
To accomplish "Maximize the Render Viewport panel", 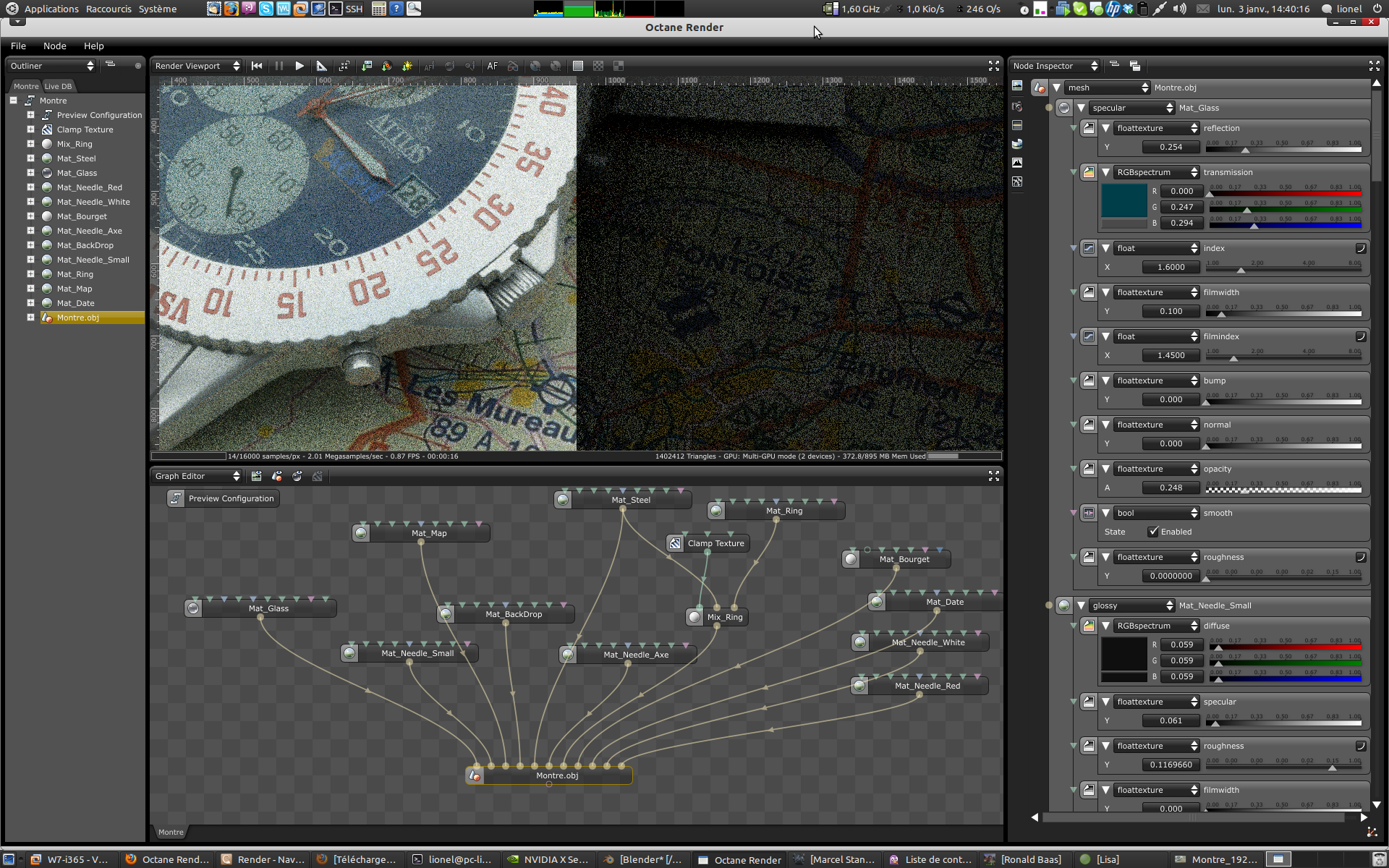I will [x=994, y=66].
